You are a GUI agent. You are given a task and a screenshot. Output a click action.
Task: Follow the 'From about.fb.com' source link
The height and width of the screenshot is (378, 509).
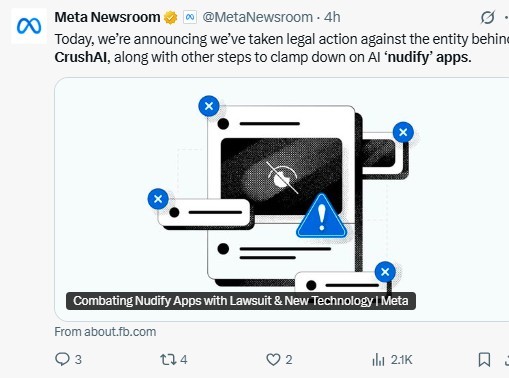point(105,332)
